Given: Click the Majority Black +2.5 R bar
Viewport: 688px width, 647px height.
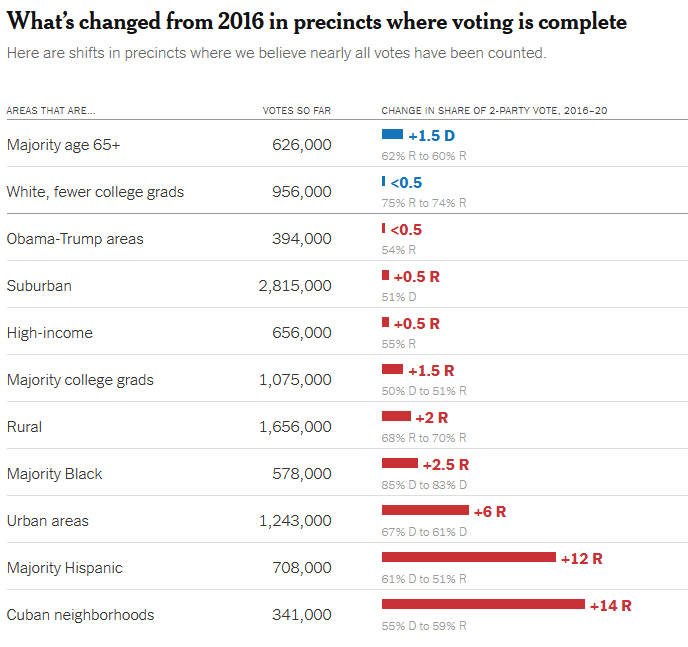Looking at the screenshot, I should (400, 463).
